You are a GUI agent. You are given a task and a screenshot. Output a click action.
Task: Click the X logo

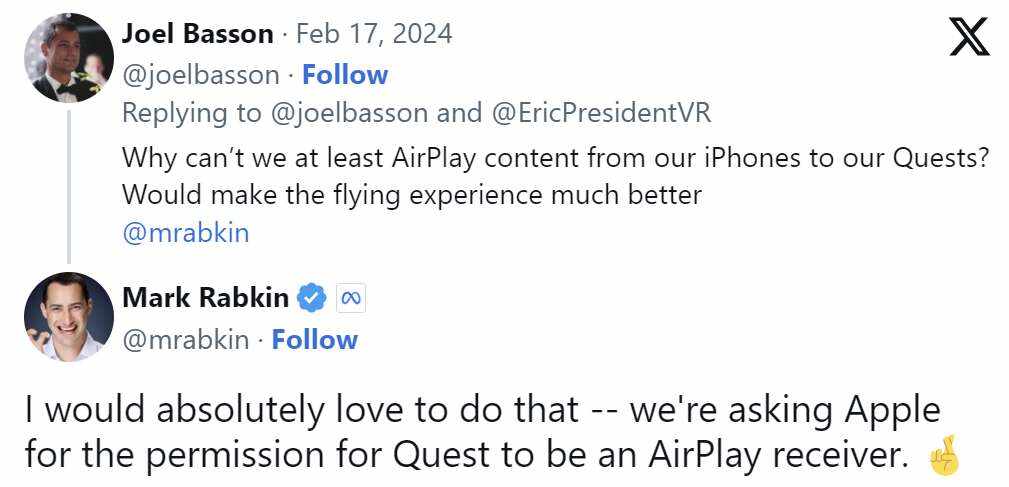coord(969,38)
